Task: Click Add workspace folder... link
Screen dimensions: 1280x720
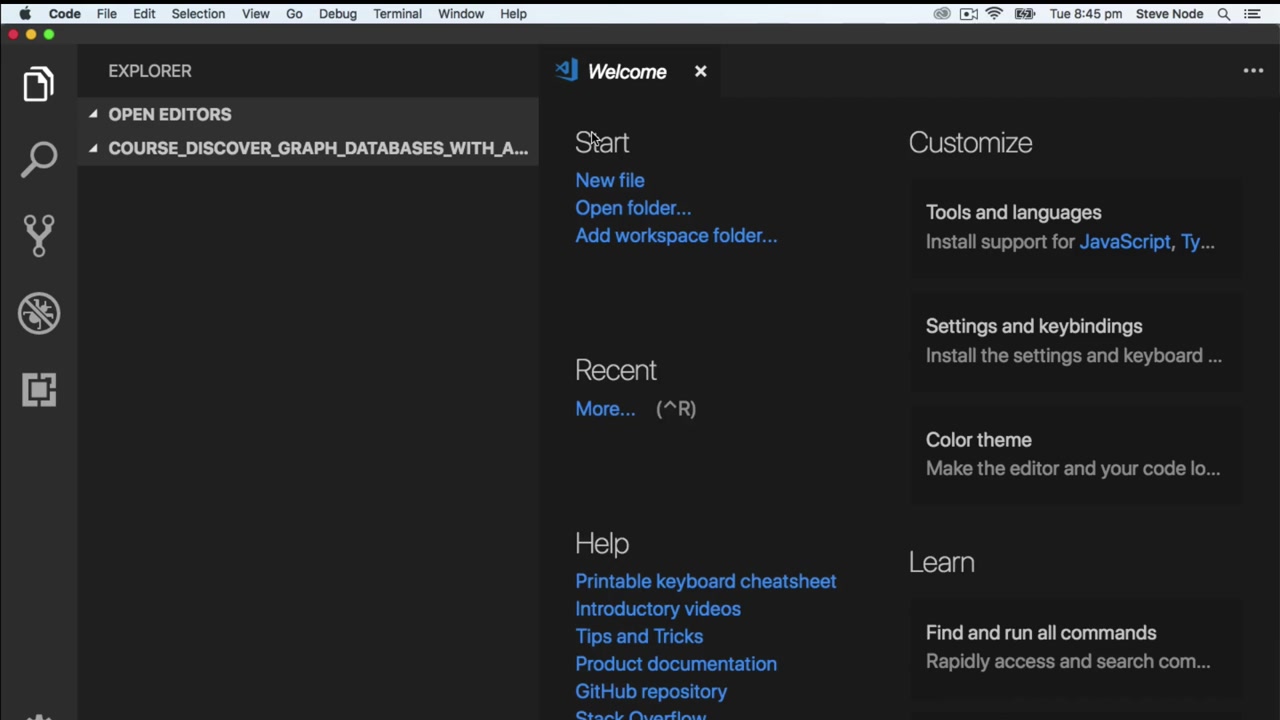Action: tap(676, 236)
